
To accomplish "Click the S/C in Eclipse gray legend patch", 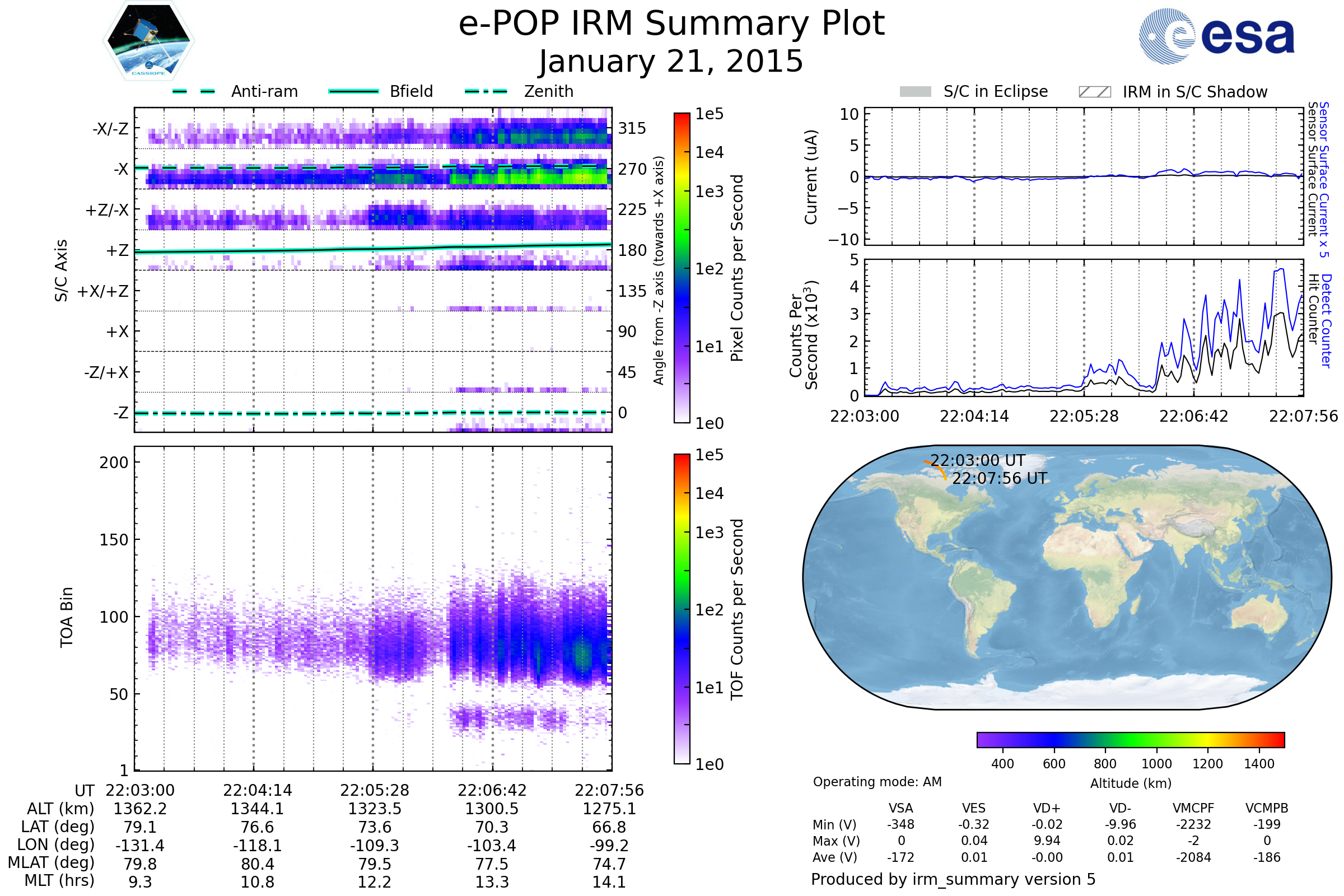I will coord(915,92).
